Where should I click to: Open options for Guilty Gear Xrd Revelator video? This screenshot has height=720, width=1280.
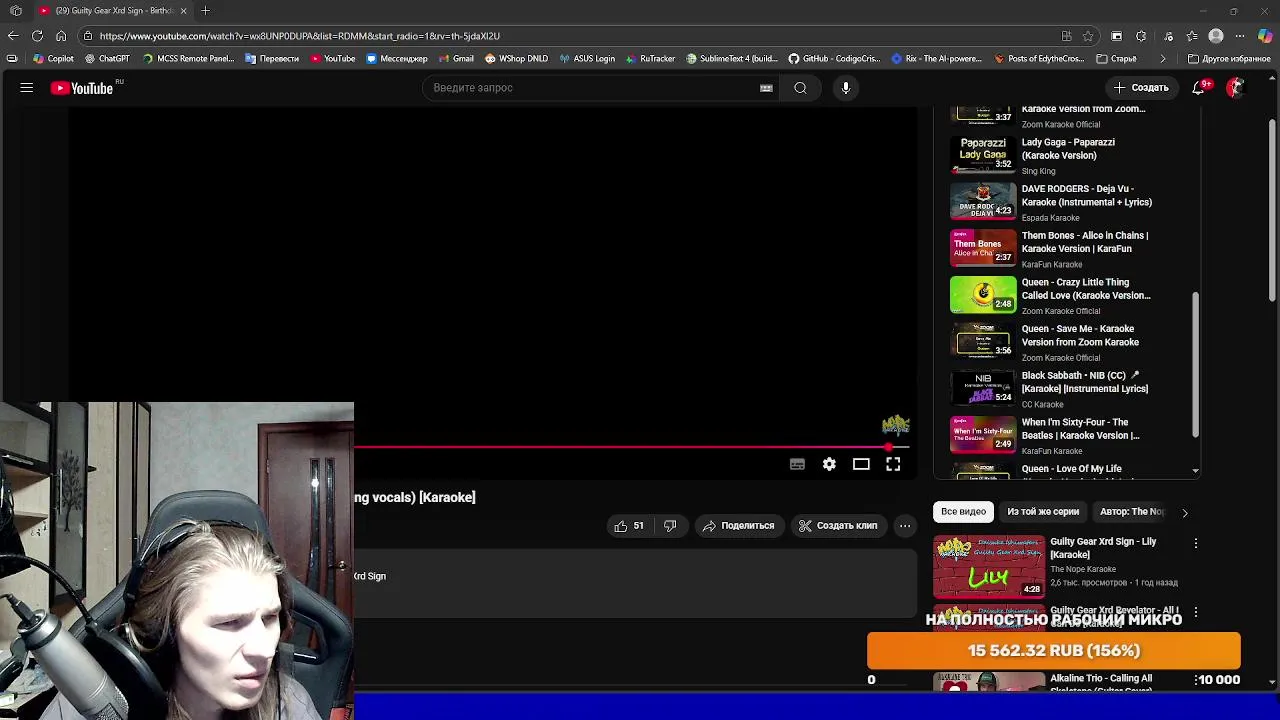[x=1196, y=612]
